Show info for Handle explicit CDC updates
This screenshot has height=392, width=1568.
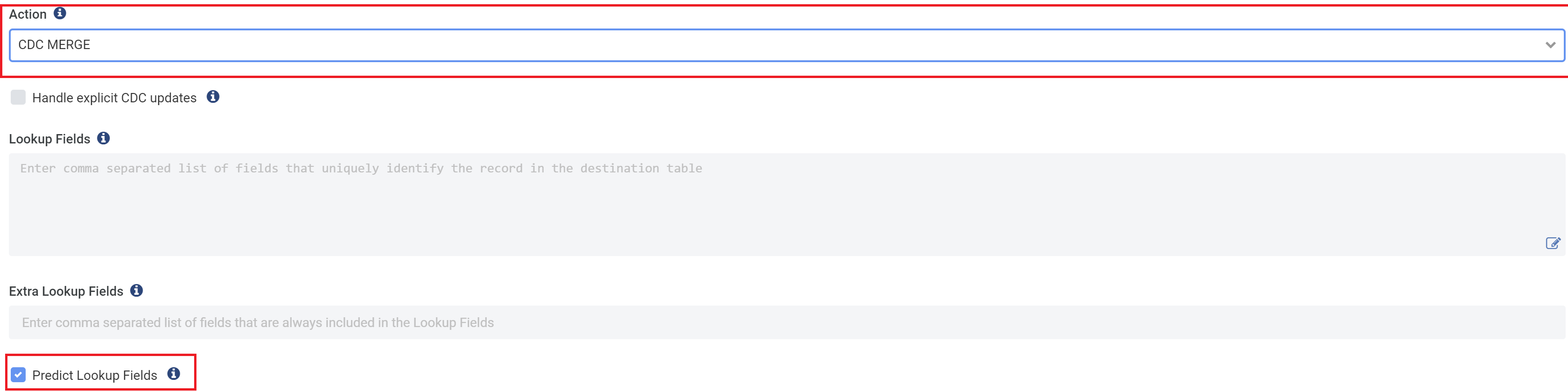213,96
